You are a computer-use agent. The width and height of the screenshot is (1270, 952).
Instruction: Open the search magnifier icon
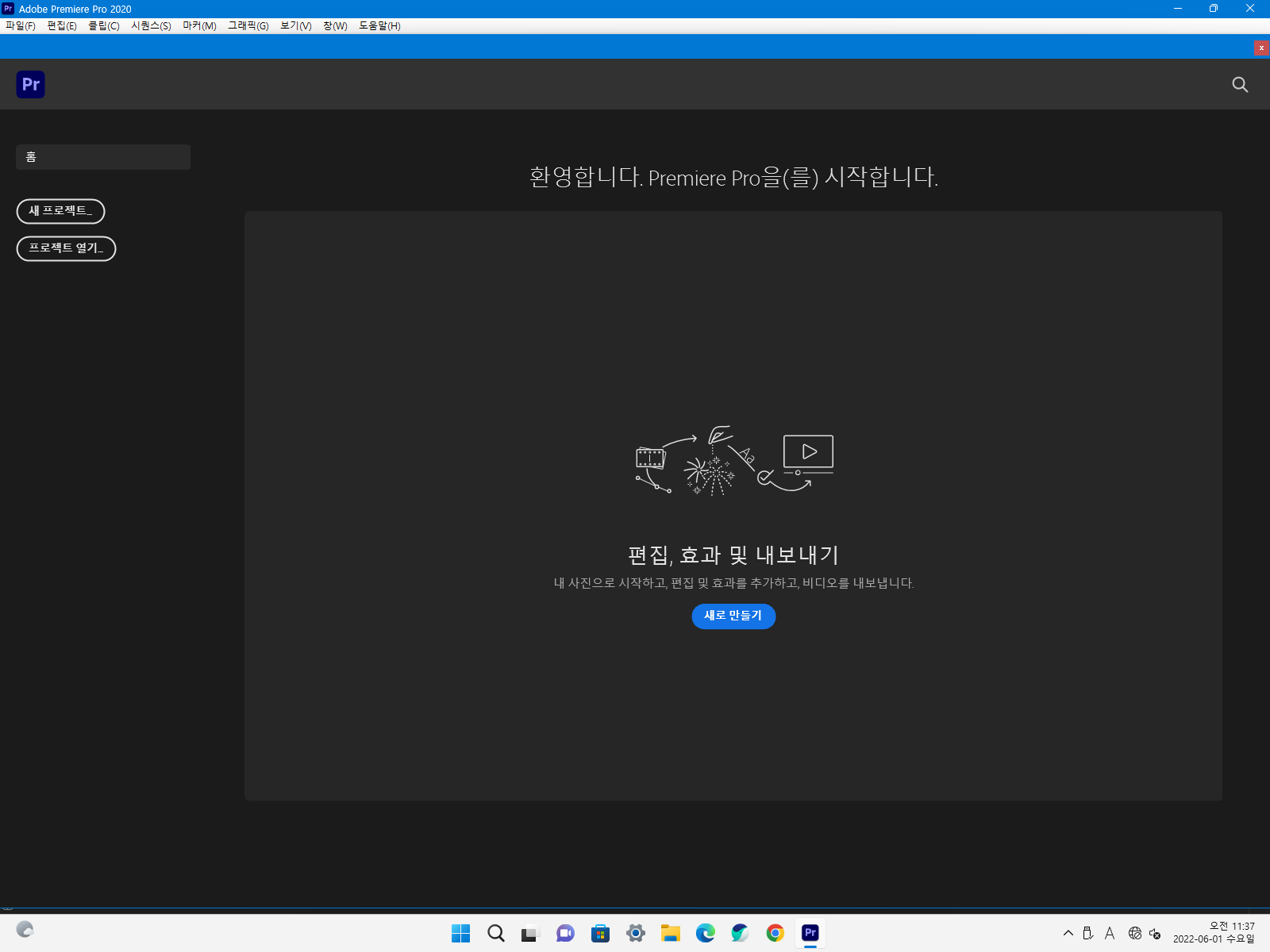point(1240,84)
